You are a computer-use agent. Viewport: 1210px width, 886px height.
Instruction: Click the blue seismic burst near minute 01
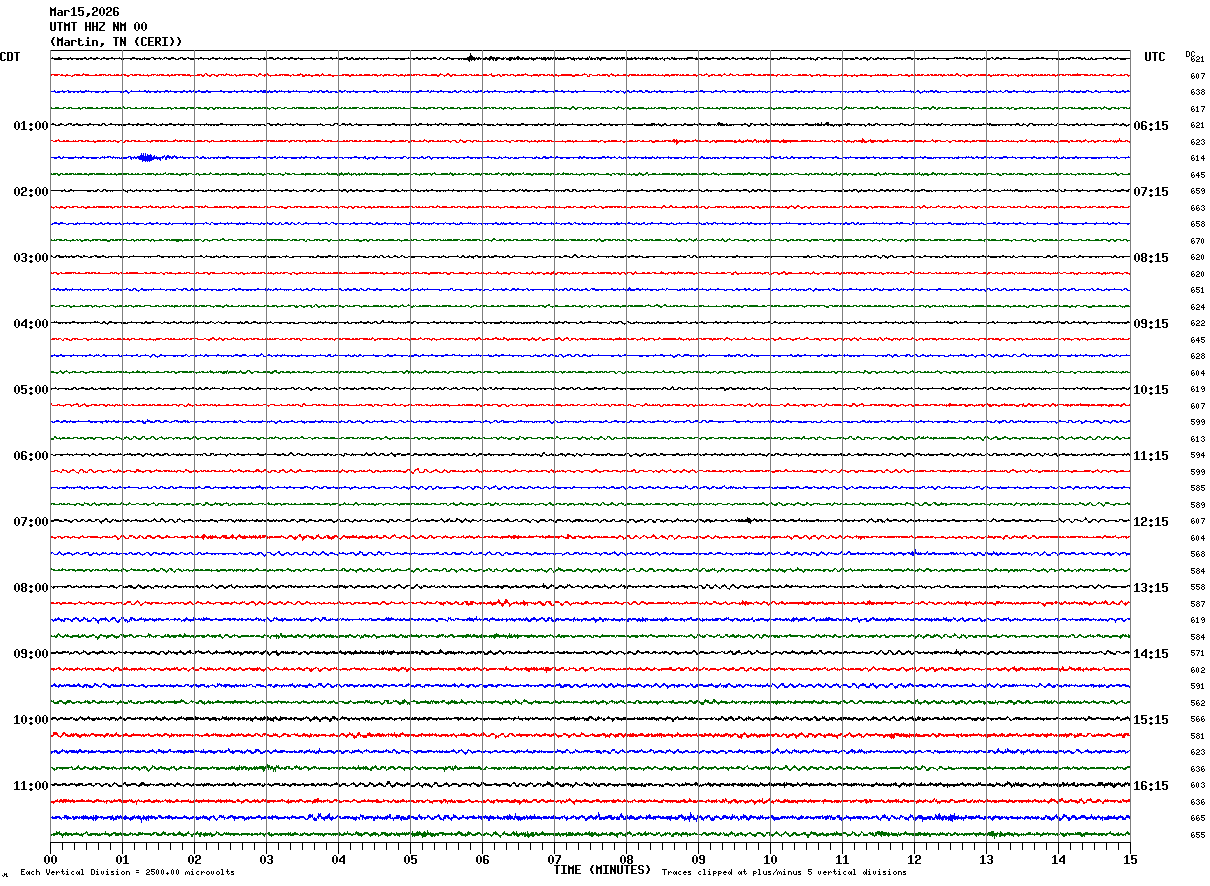click(x=146, y=157)
